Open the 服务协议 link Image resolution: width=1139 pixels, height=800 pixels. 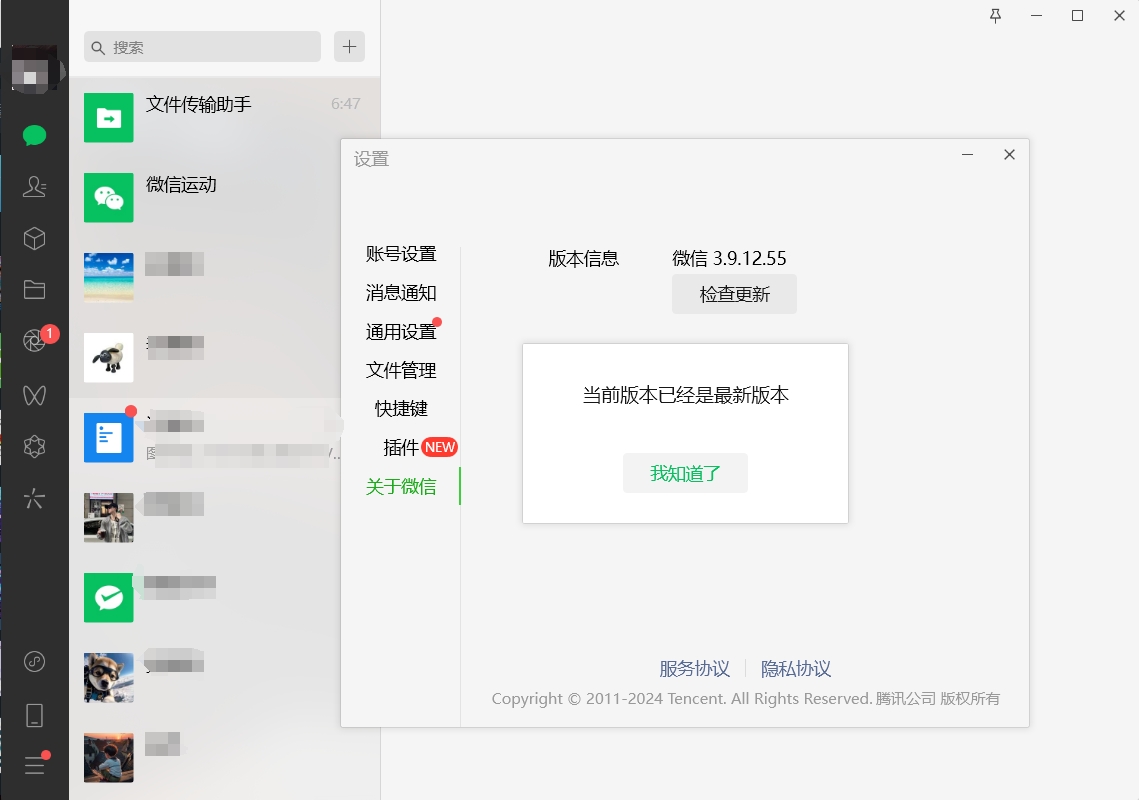coord(694,668)
